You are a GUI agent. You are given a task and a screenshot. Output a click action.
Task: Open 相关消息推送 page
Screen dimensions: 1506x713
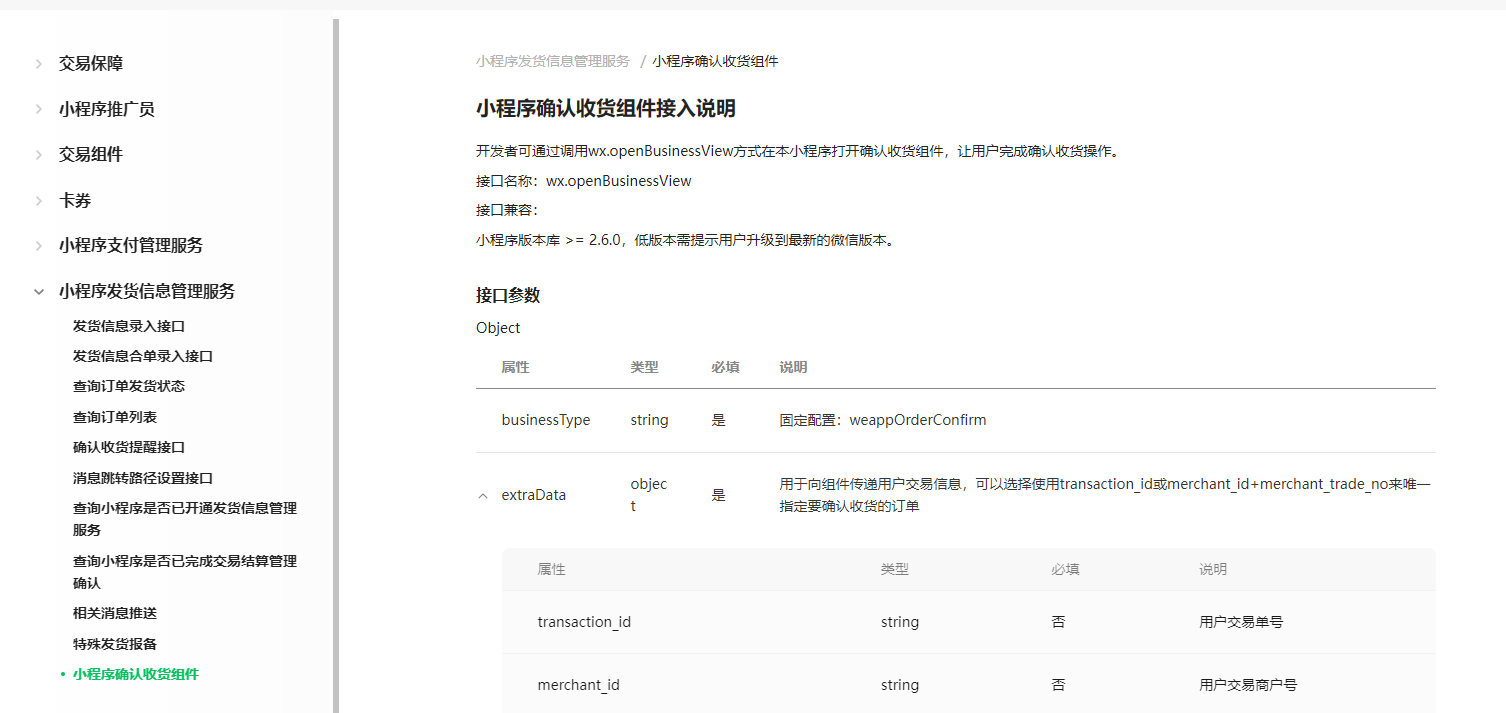(x=115, y=613)
